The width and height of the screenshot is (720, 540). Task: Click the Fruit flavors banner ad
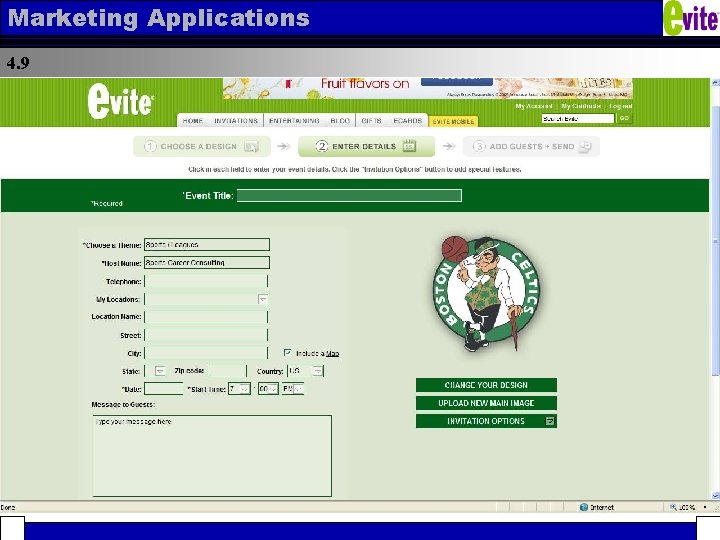tap(428, 88)
